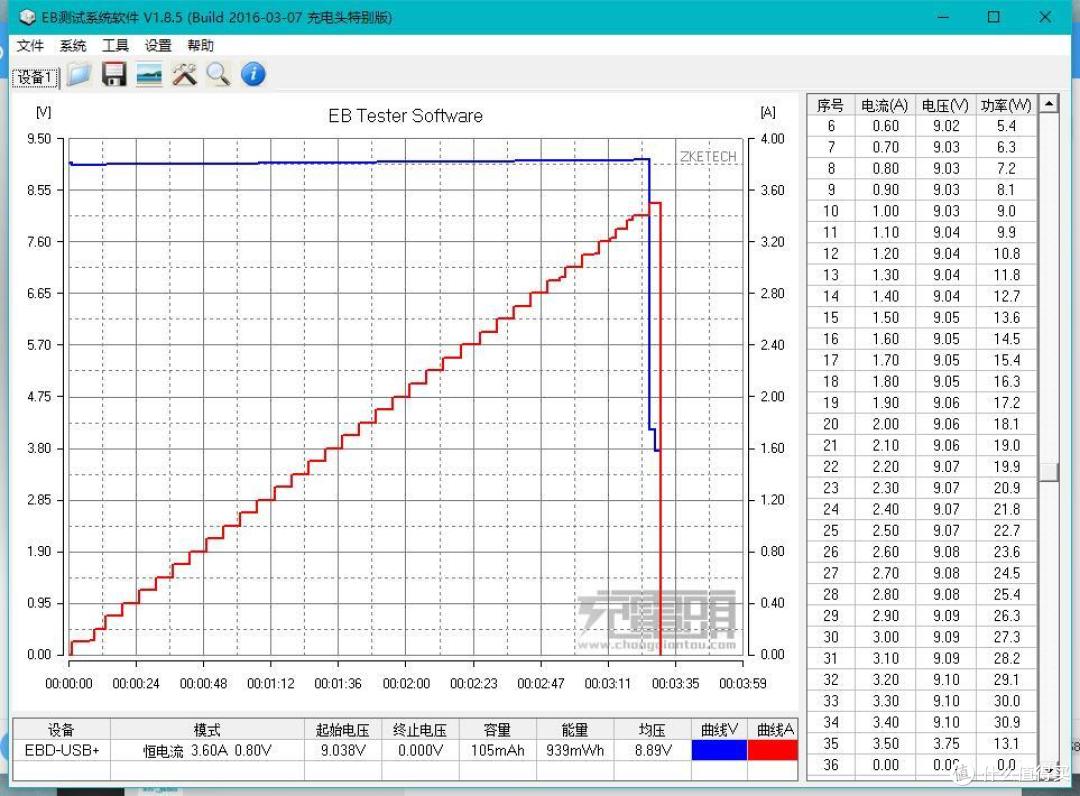This screenshot has height=796, width=1080.
Task: Click the 终止电压 header
Action: 420,729
